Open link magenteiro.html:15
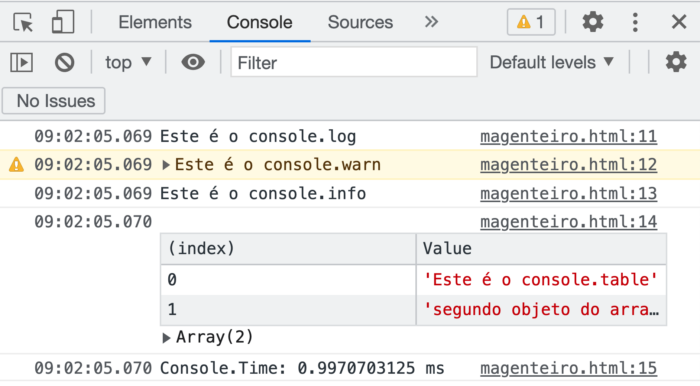Image resolution: width=700 pixels, height=386 pixels. (568, 368)
